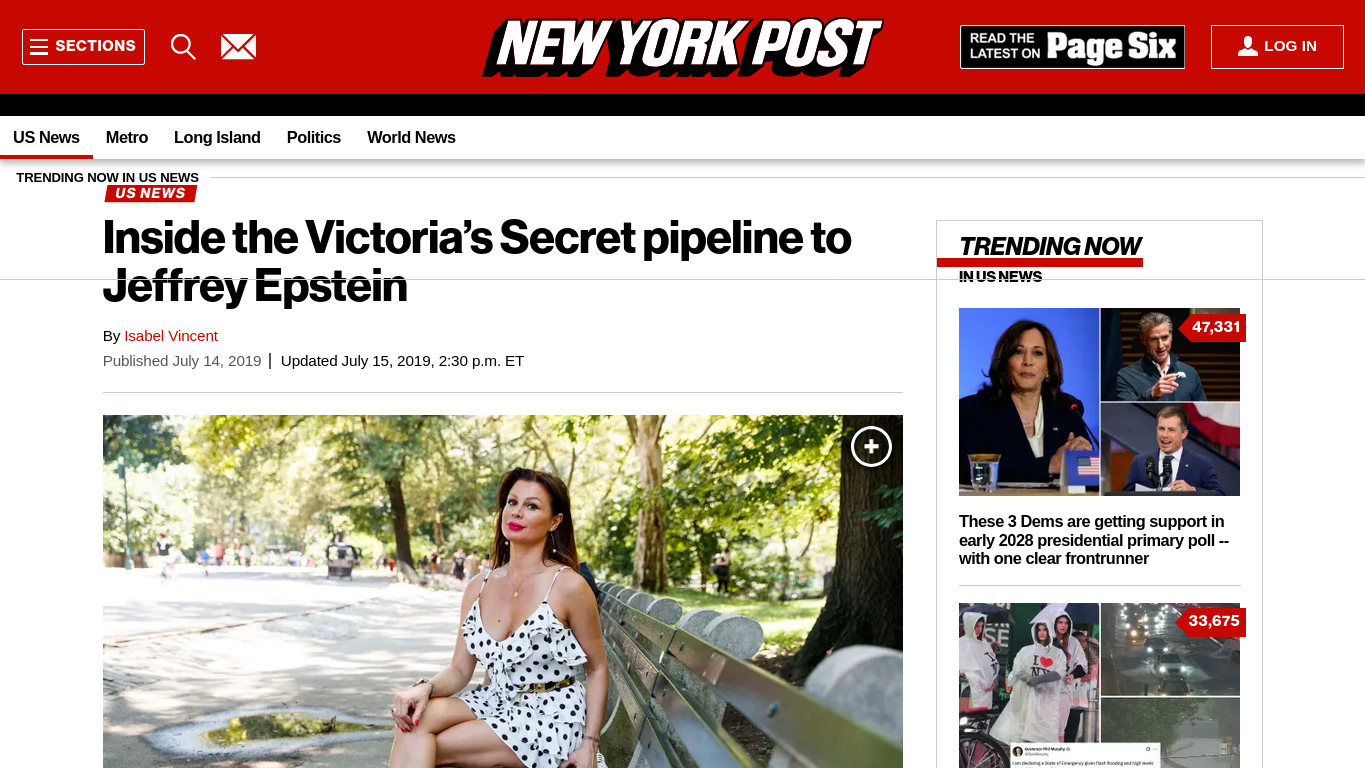
Task: Open author Isabel Vincent's page
Action: pos(171,336)
